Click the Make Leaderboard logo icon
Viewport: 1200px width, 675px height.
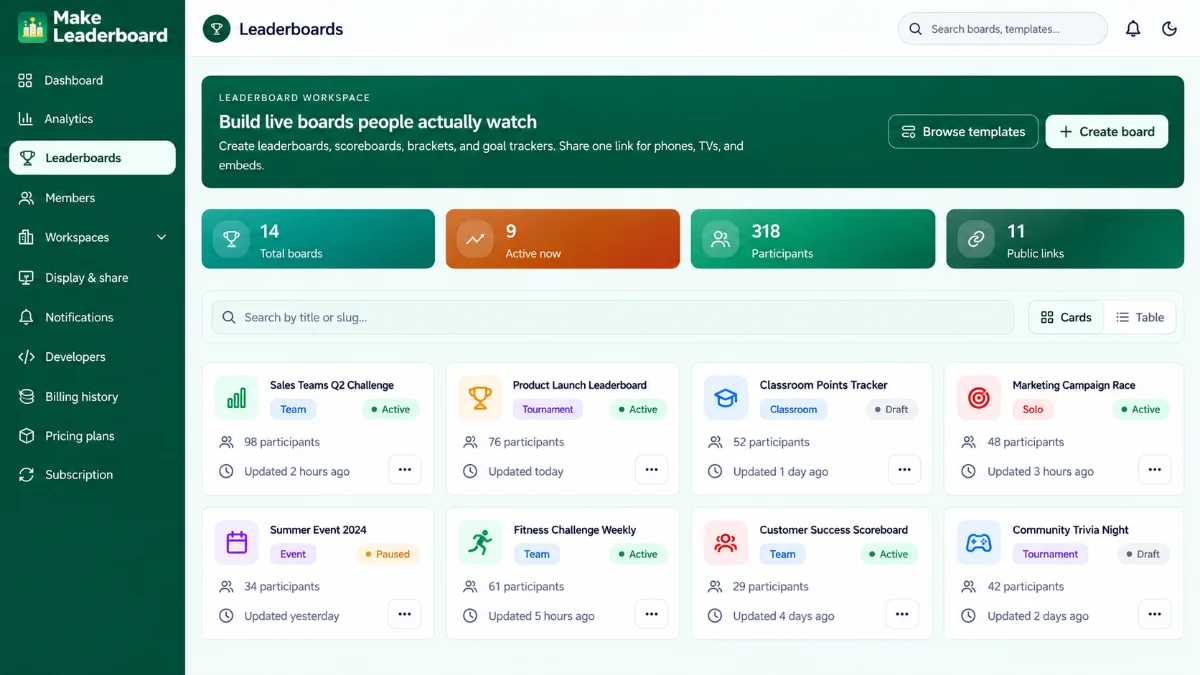click(x=33, y=27)
